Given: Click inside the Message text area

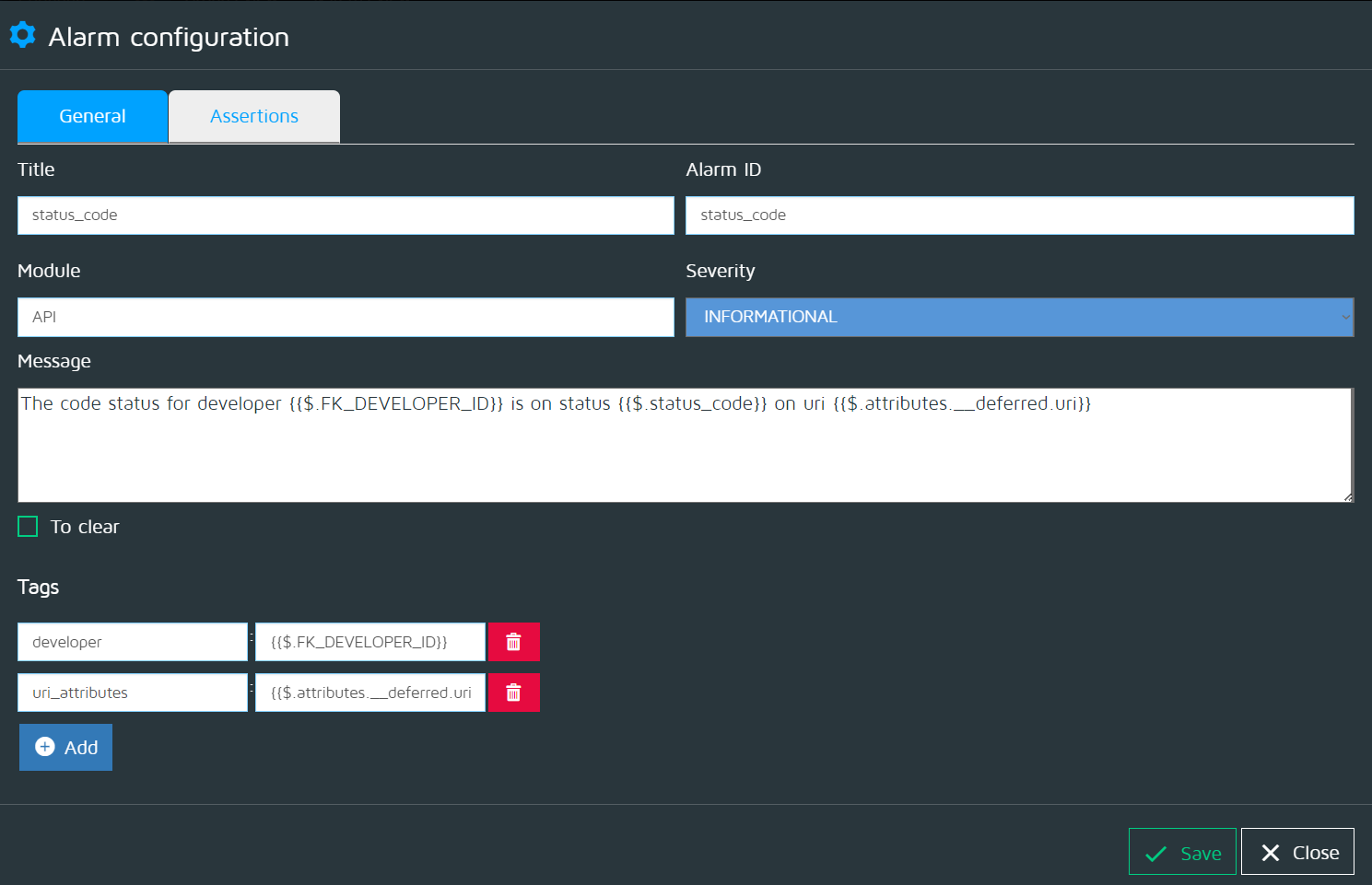Looking at the screenshot, I should [x=684, y=451].
